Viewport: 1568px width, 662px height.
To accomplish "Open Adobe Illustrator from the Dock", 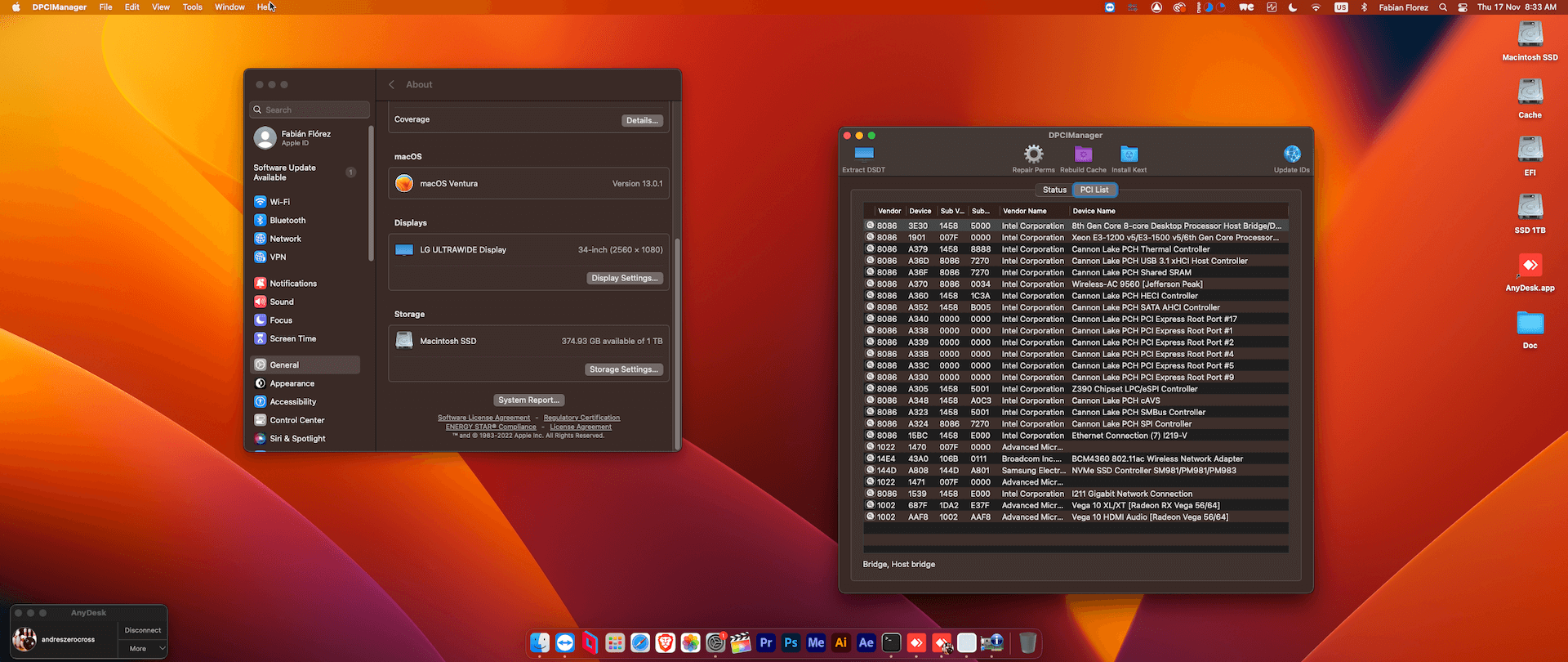I will coord(841,643).
